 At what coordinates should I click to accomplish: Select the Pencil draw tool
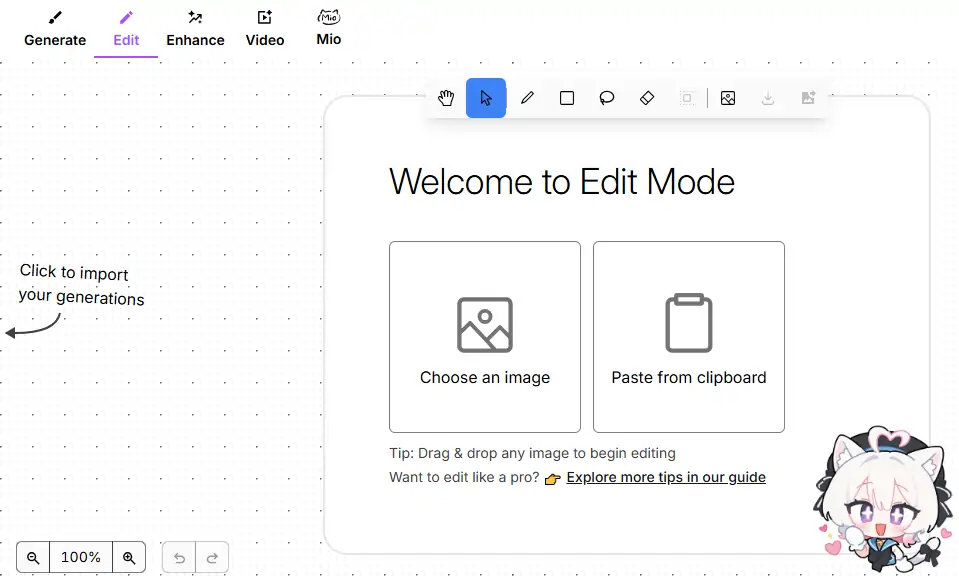point(527,98)
